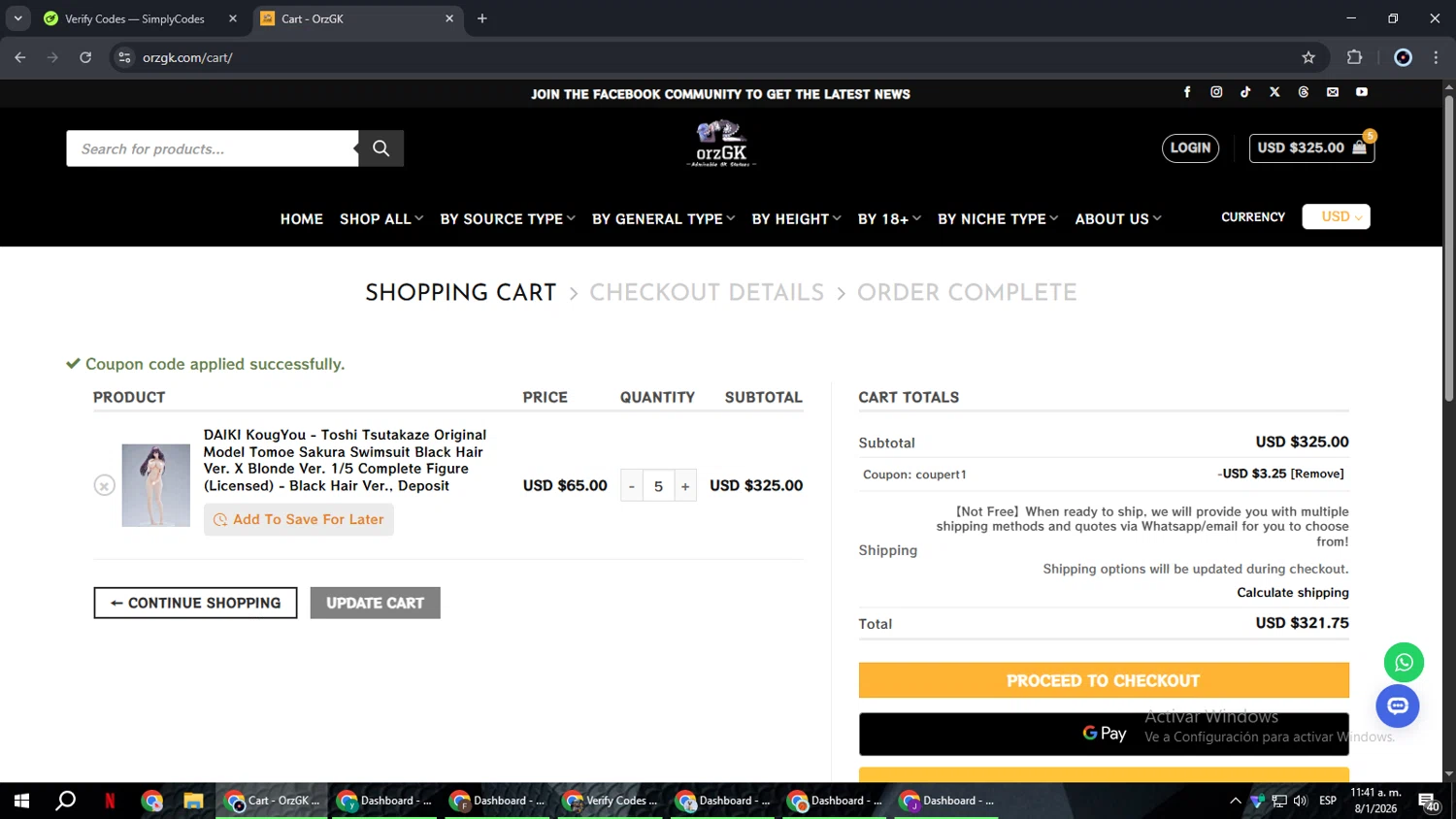
Task: Open CHECKOUT DETAILS breadcrumb step
Action: 707,292
